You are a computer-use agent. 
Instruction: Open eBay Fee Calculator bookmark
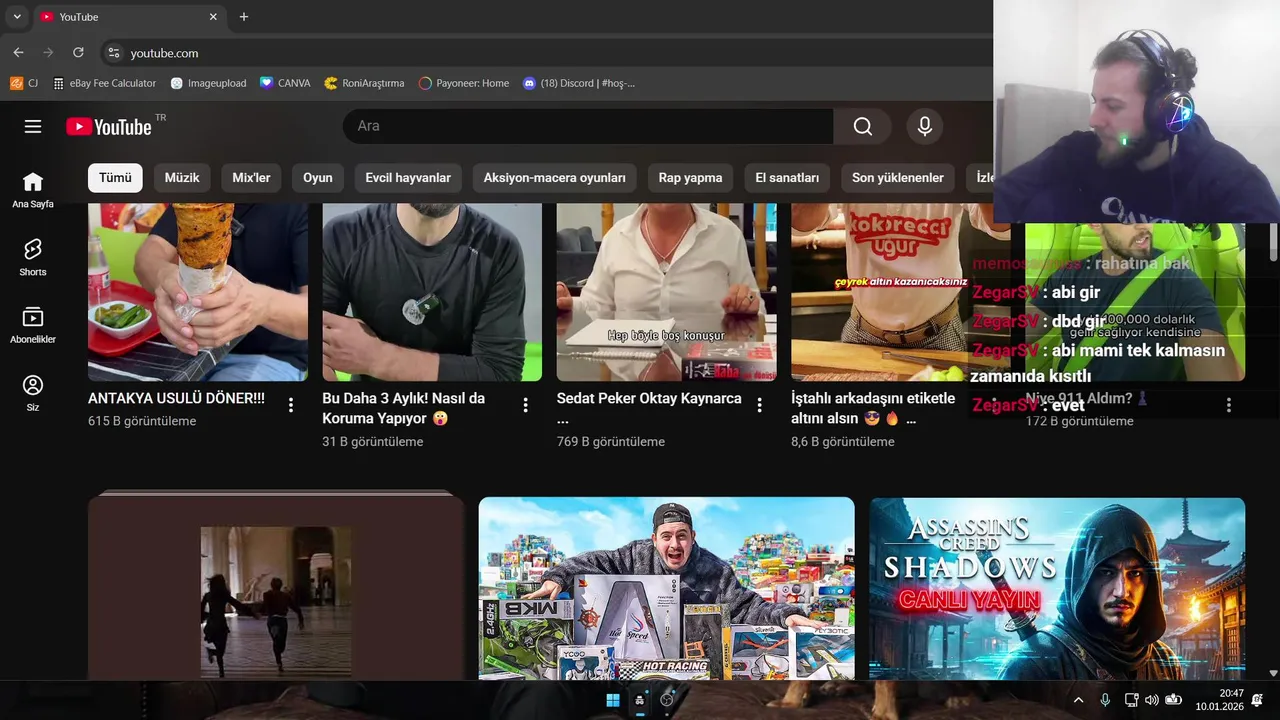coord(105,83)
